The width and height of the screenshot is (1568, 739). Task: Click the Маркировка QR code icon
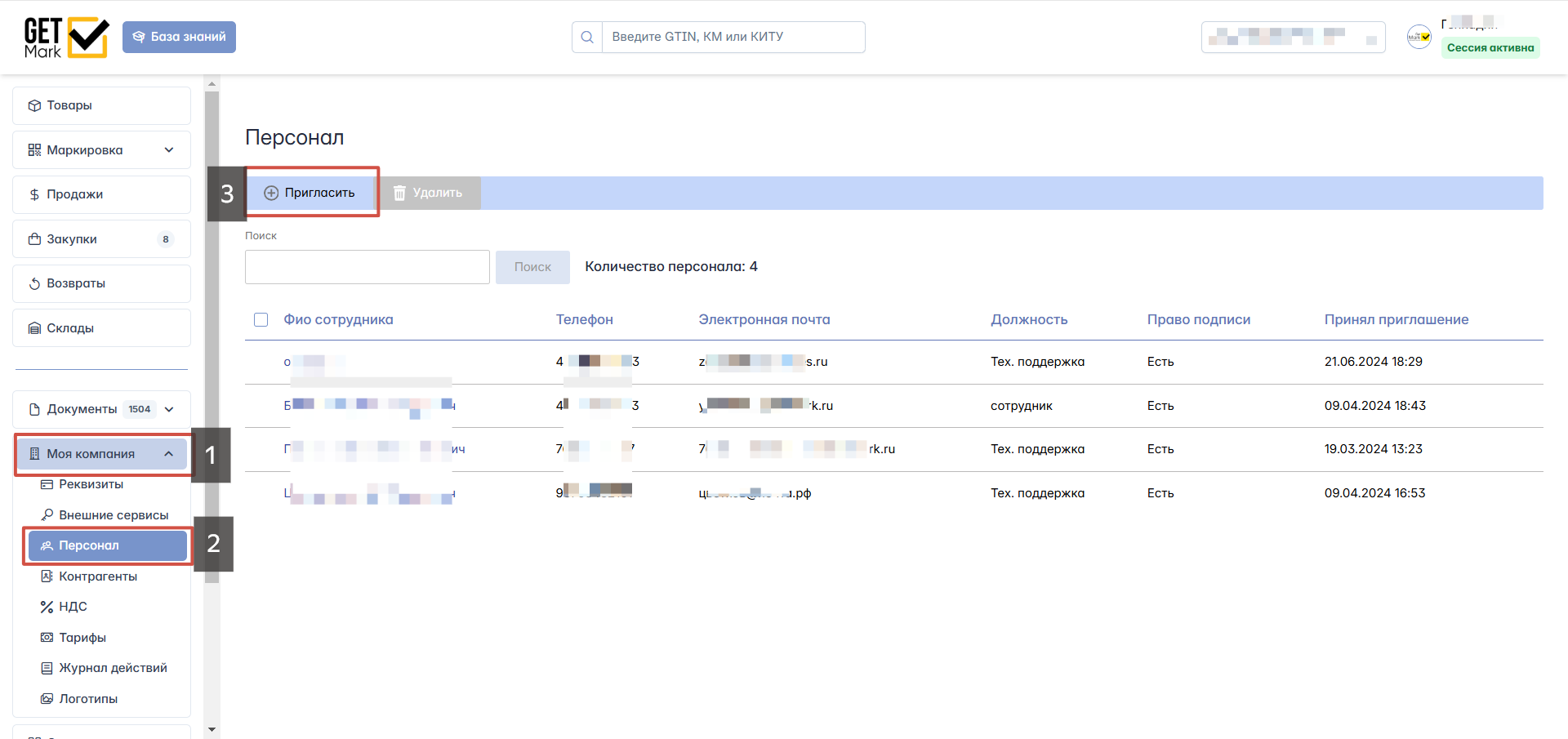[34, 150]
